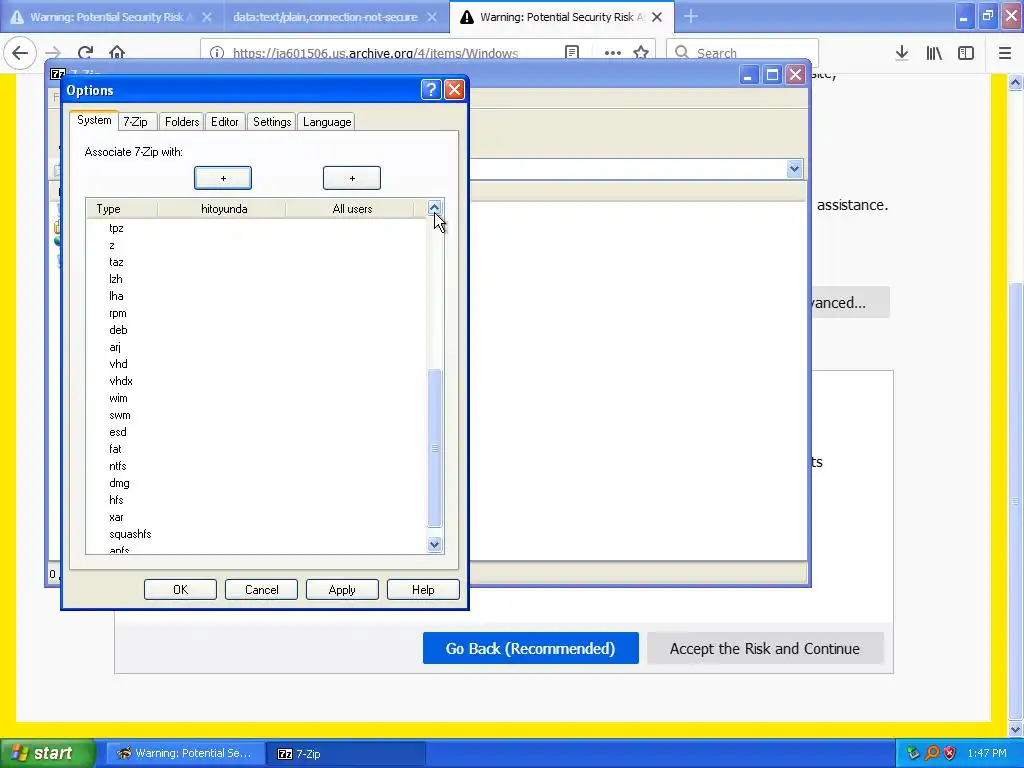
Task: Open the Editor tab
Action: pyautogui.click(x=225, y=121)
